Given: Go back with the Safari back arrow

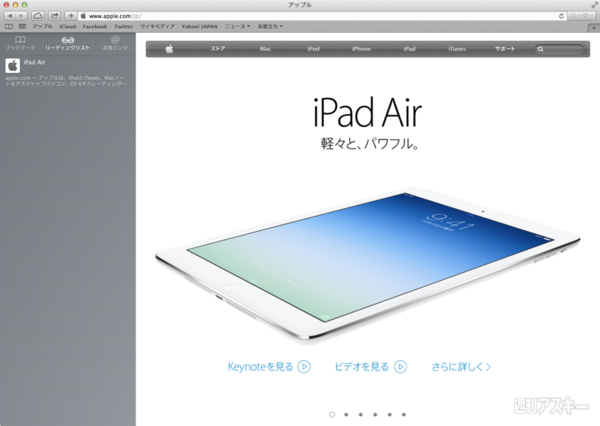Looking at the screenshot, I should click(x=10, y=16).
